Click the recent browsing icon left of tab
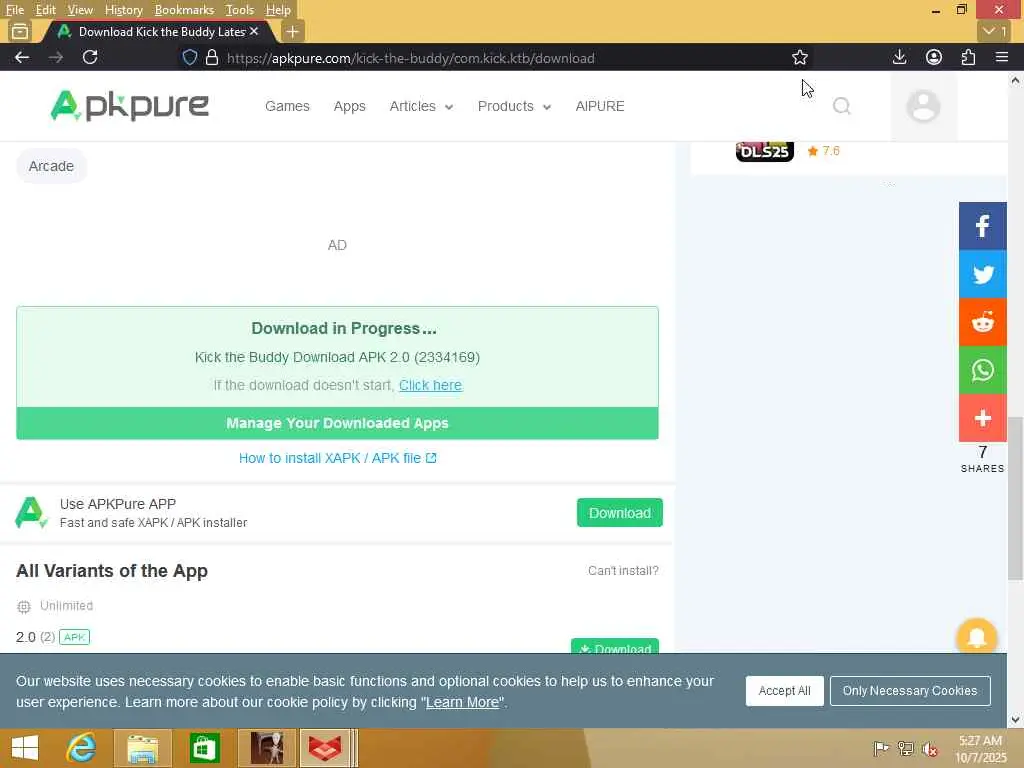Viewport: 1024px width, 768px height. click(x=20, y=31)
